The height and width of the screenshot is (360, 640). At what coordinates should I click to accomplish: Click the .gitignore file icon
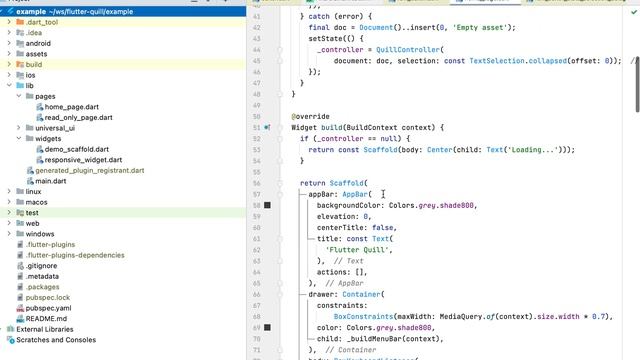pyautogui.click(x=20, y=266)
